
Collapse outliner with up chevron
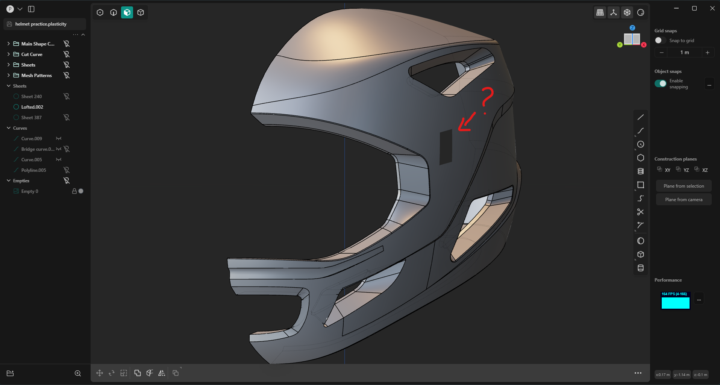[x=83, y=34]
